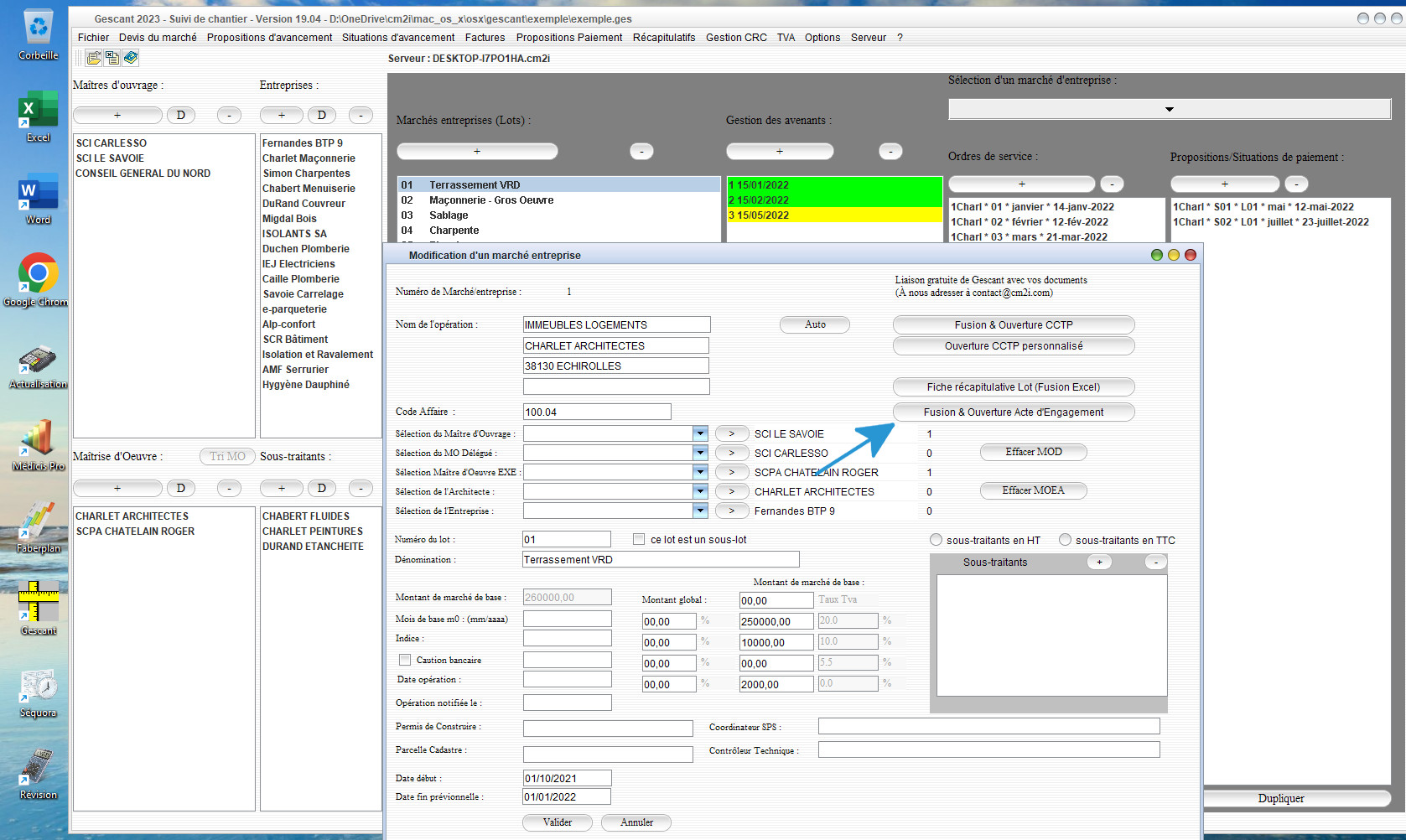Open the Faberplan desktop shortcut
The height and width of the screenshot is (840, 1406).
pyautogui.click(x=39, y=527)
